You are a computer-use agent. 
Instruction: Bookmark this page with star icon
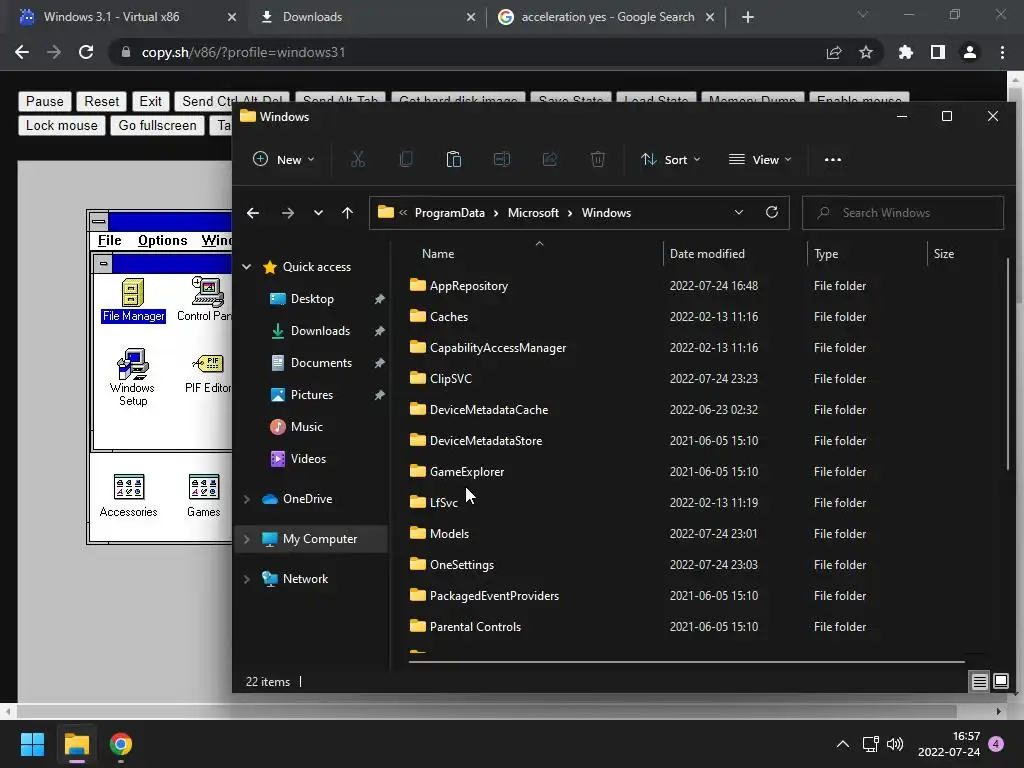[866, 52]
